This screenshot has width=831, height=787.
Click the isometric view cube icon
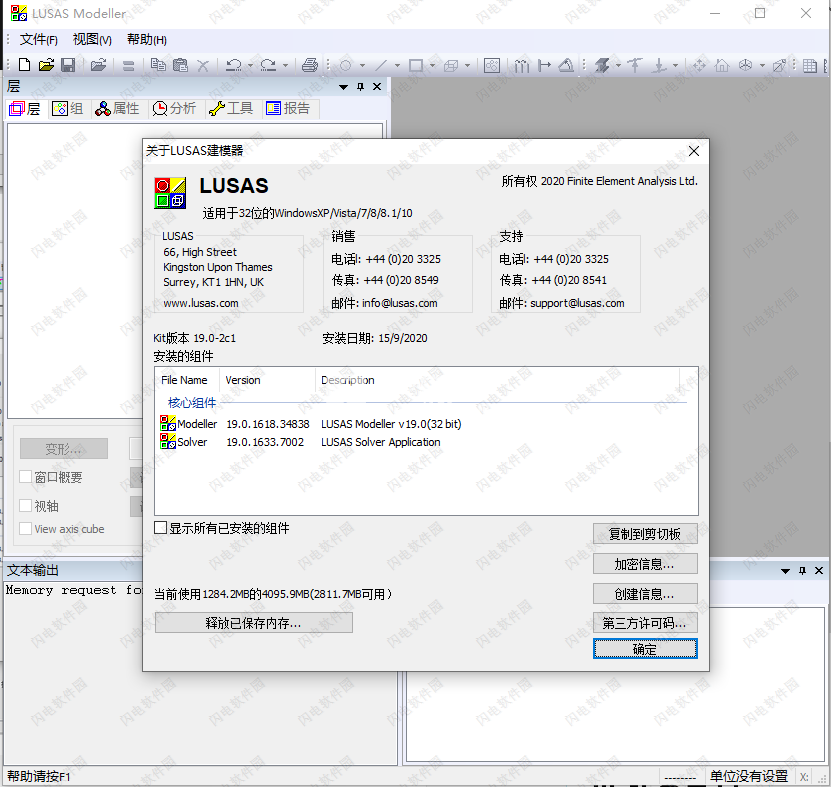[x=745, y=65]
